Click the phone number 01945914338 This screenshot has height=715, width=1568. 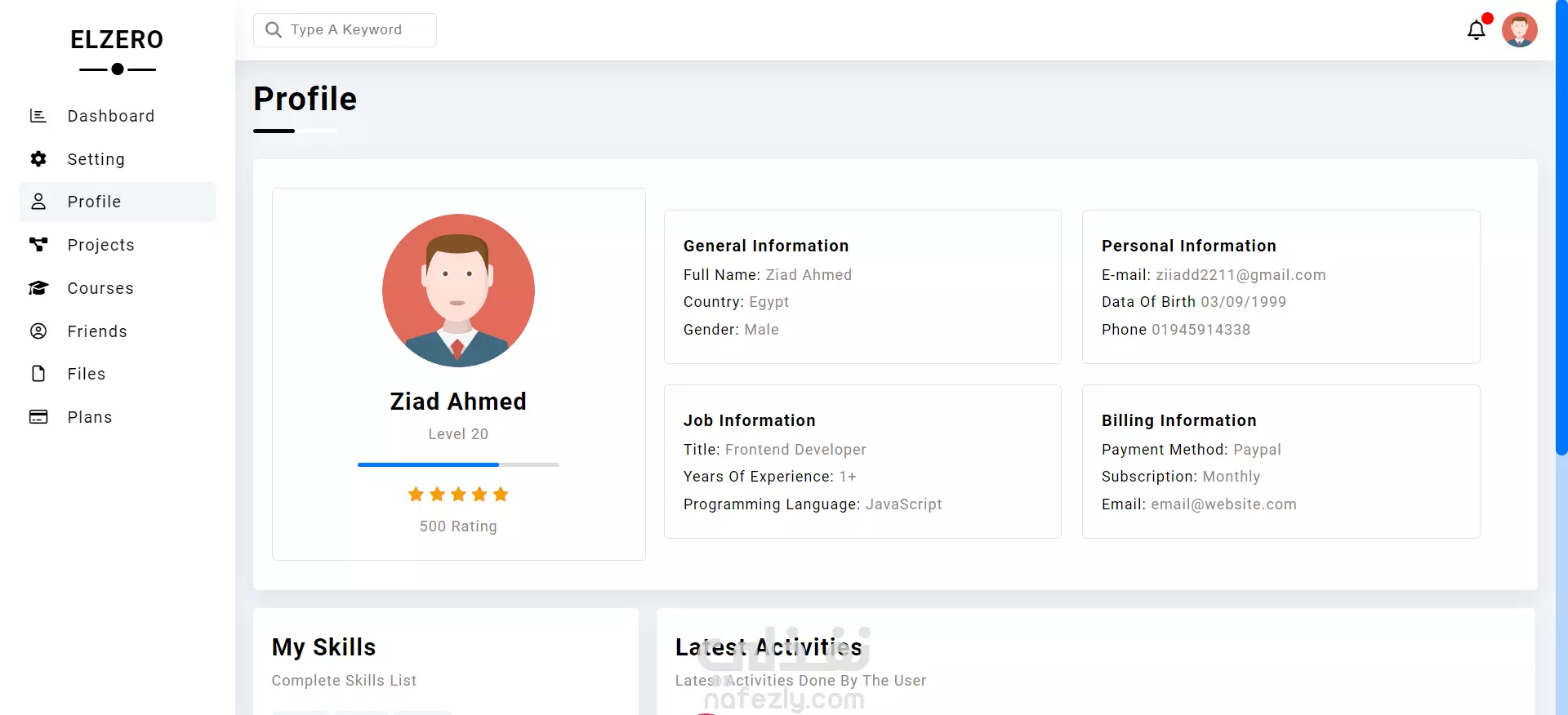click(x=1200, y=330)
